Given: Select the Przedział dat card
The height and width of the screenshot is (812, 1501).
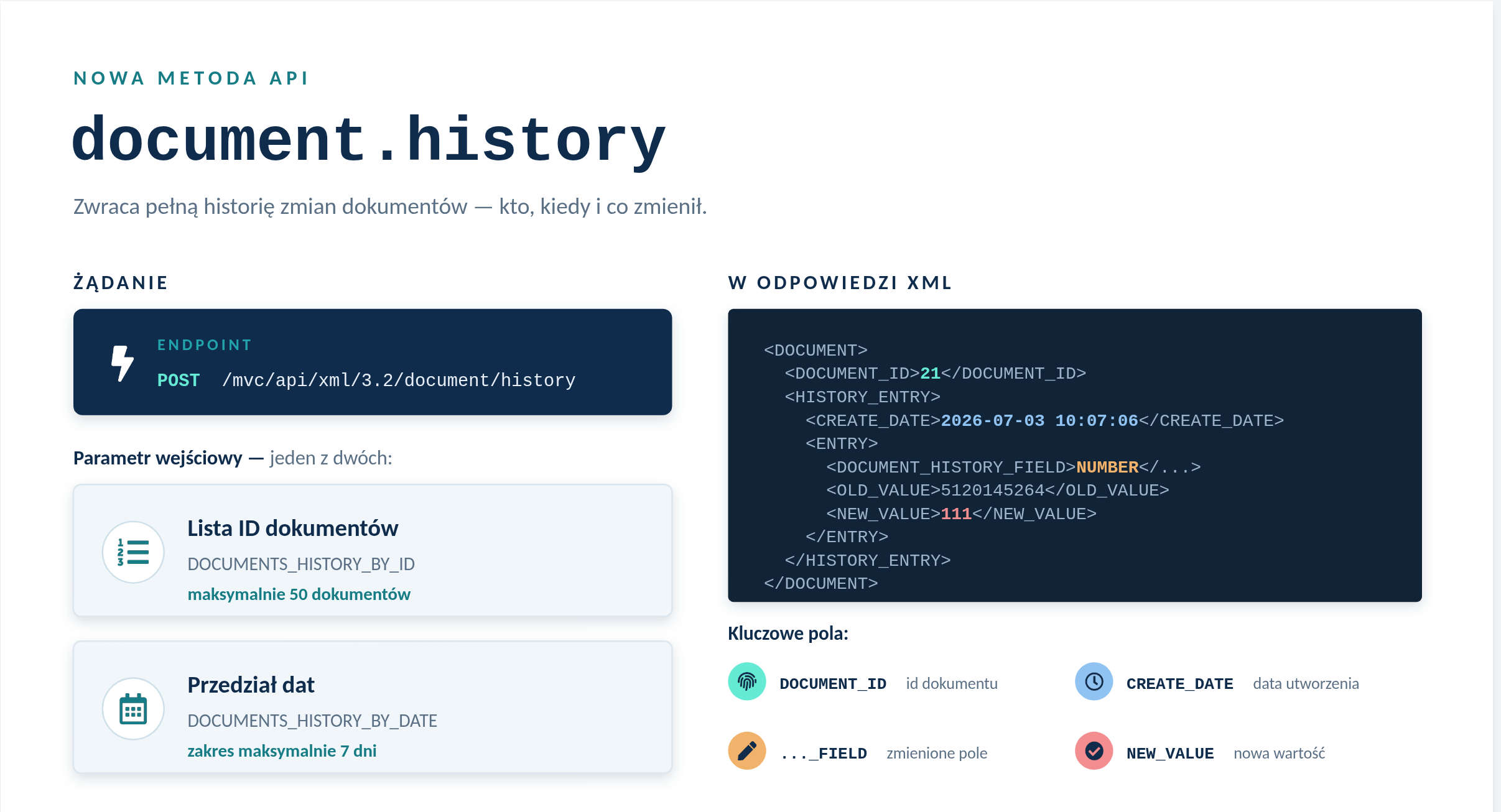Looking at the screenshot, I should tap(373, 708).
